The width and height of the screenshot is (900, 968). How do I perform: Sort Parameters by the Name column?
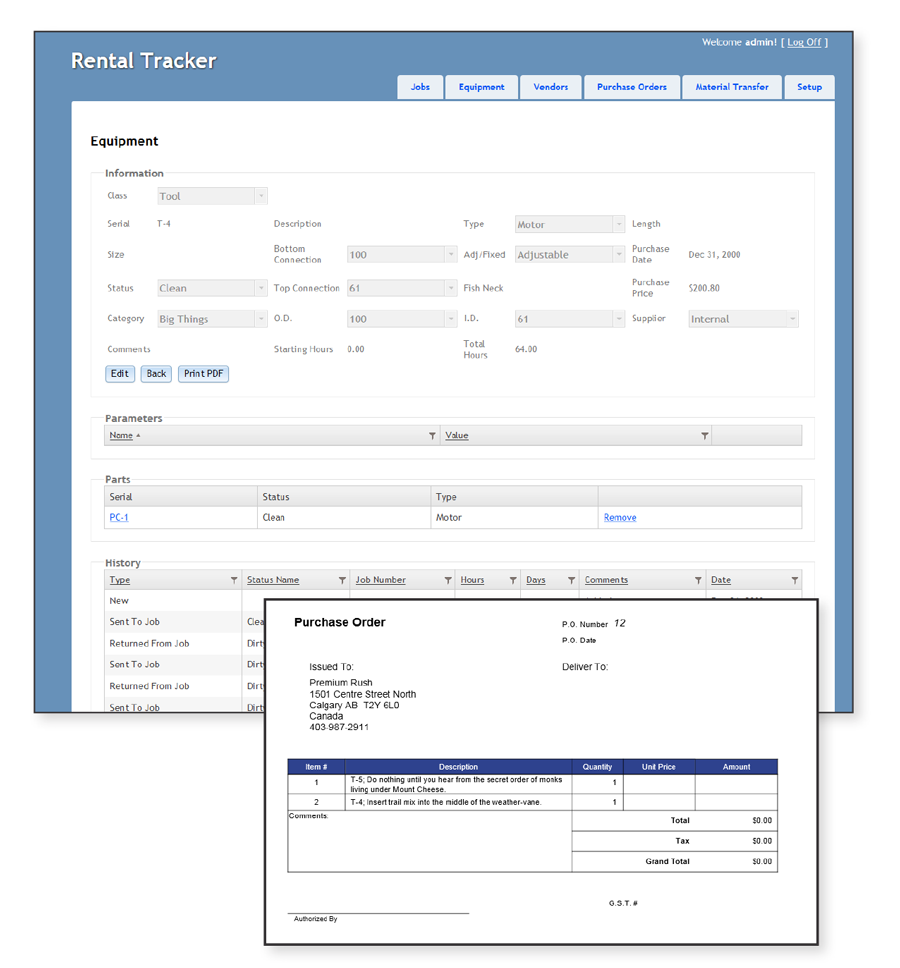[121, 435]
